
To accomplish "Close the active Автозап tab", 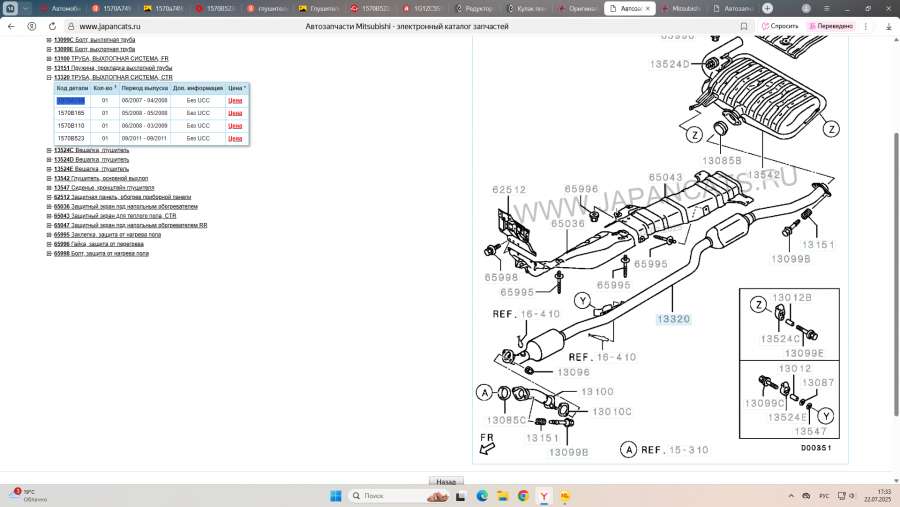I will tap(647, 9).
